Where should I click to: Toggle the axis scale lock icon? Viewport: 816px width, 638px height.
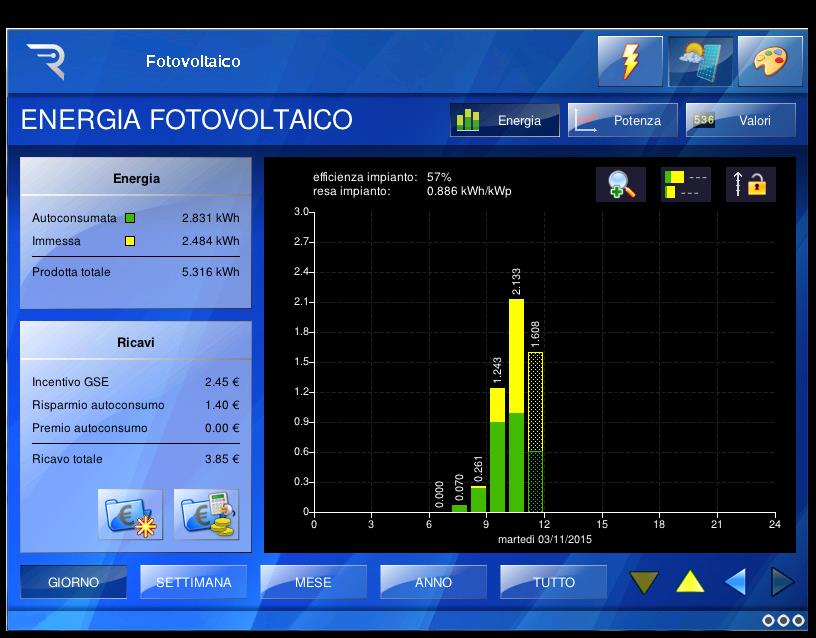tap(750, 184)
